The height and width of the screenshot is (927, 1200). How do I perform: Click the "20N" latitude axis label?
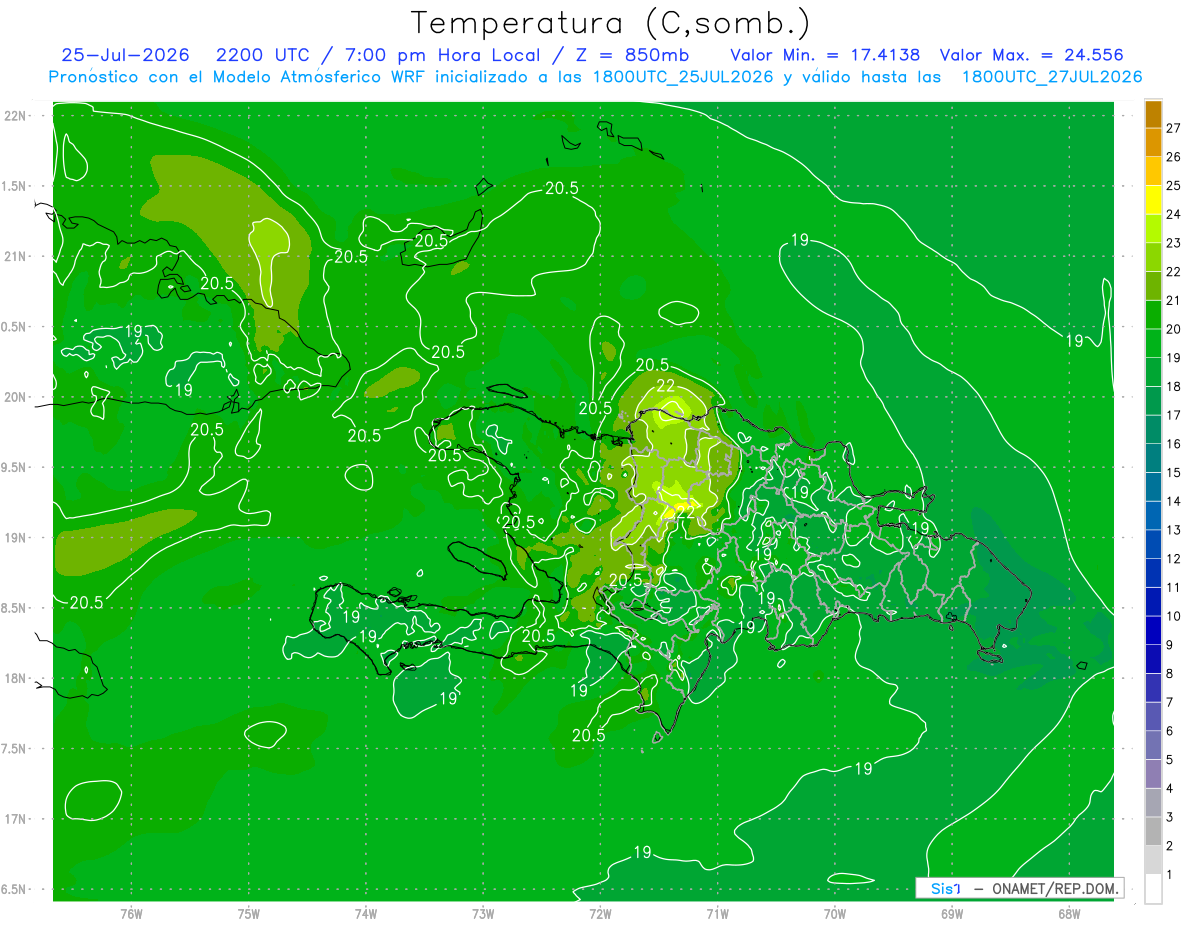click(15, 397)
